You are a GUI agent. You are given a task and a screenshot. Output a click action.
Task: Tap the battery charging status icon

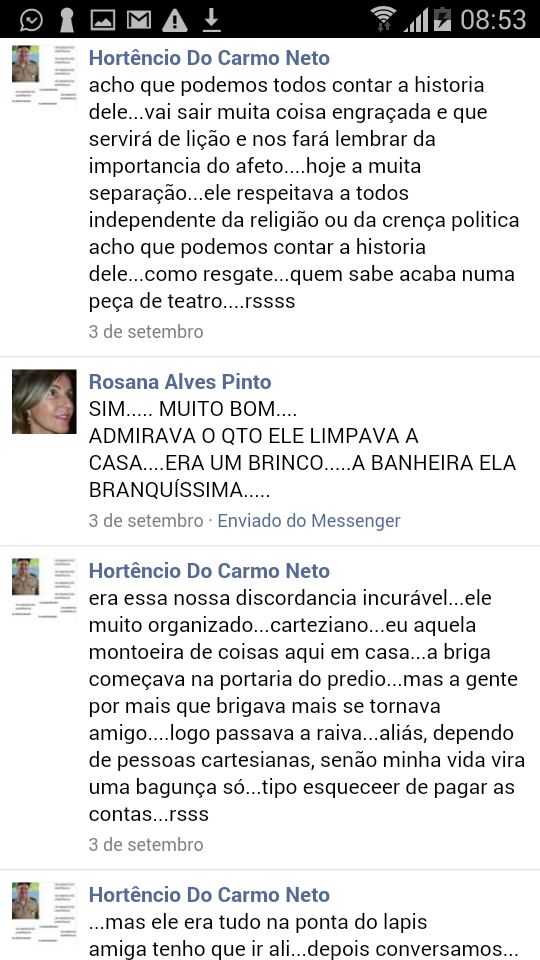pos(443,20)
